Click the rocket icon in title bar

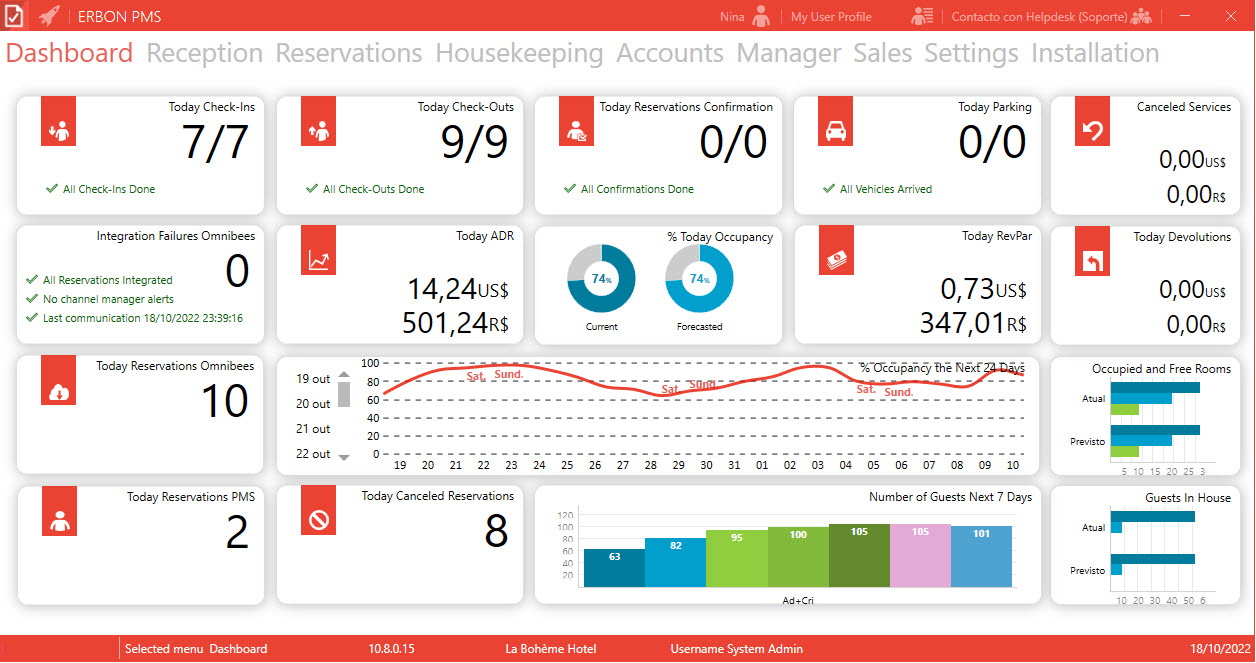[49, 16]
